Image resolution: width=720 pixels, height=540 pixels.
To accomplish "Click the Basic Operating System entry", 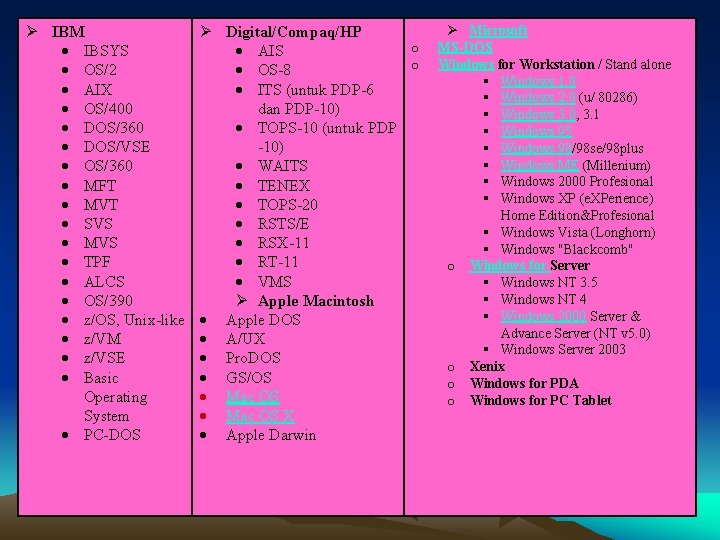I will (x=116, y=397).
